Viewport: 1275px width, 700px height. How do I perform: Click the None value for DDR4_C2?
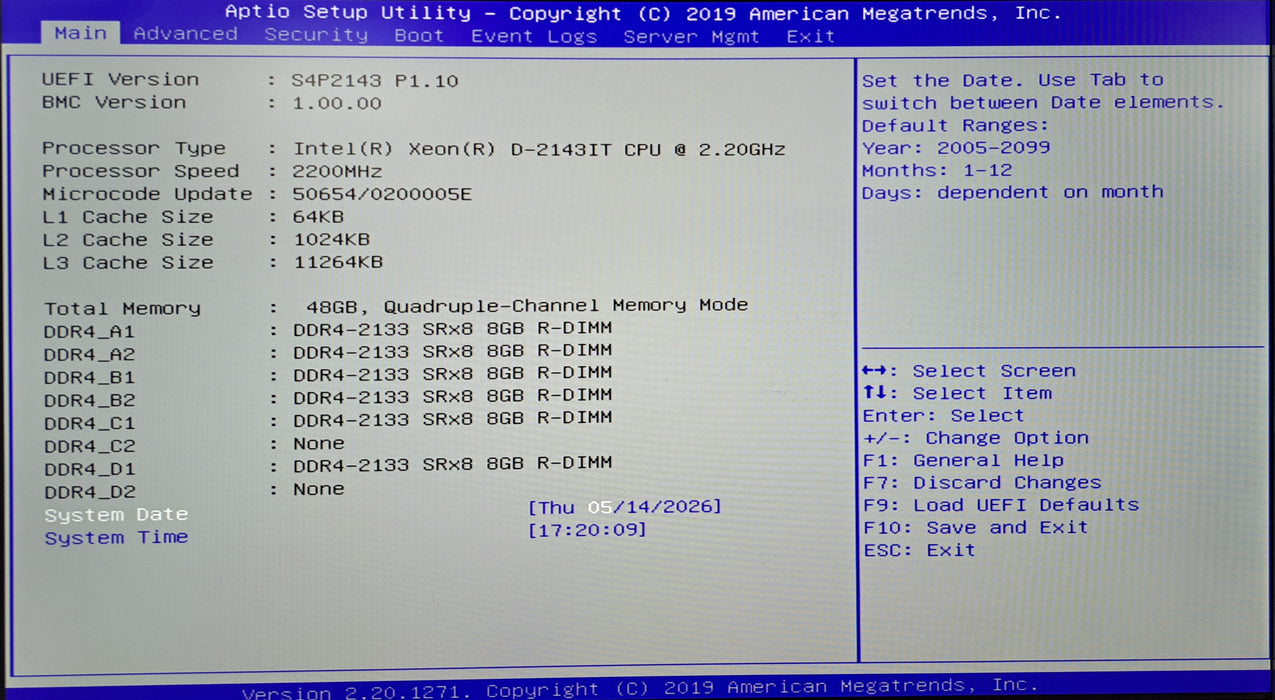(x=318, y=443)
